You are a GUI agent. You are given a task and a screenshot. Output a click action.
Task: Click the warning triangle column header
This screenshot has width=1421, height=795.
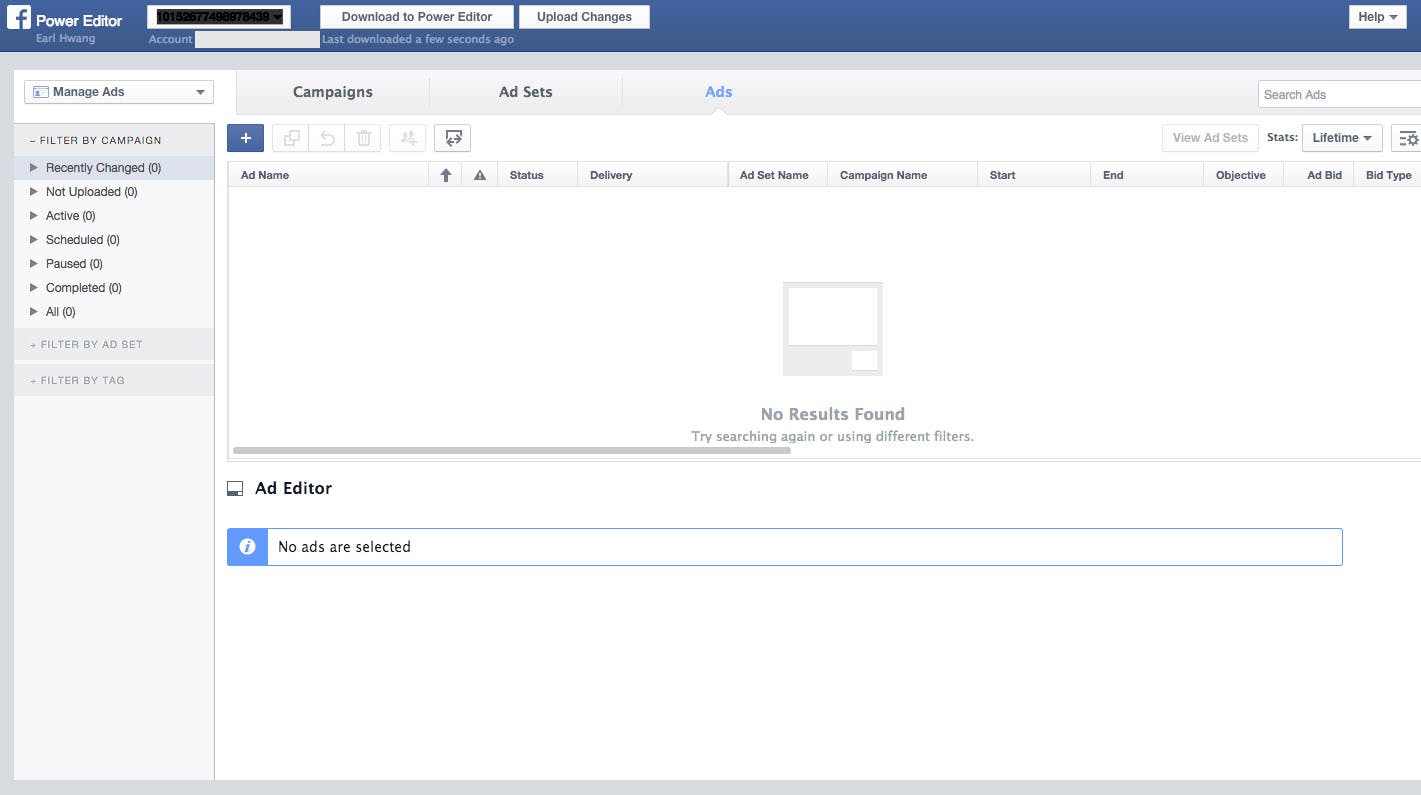click(480, 175)
